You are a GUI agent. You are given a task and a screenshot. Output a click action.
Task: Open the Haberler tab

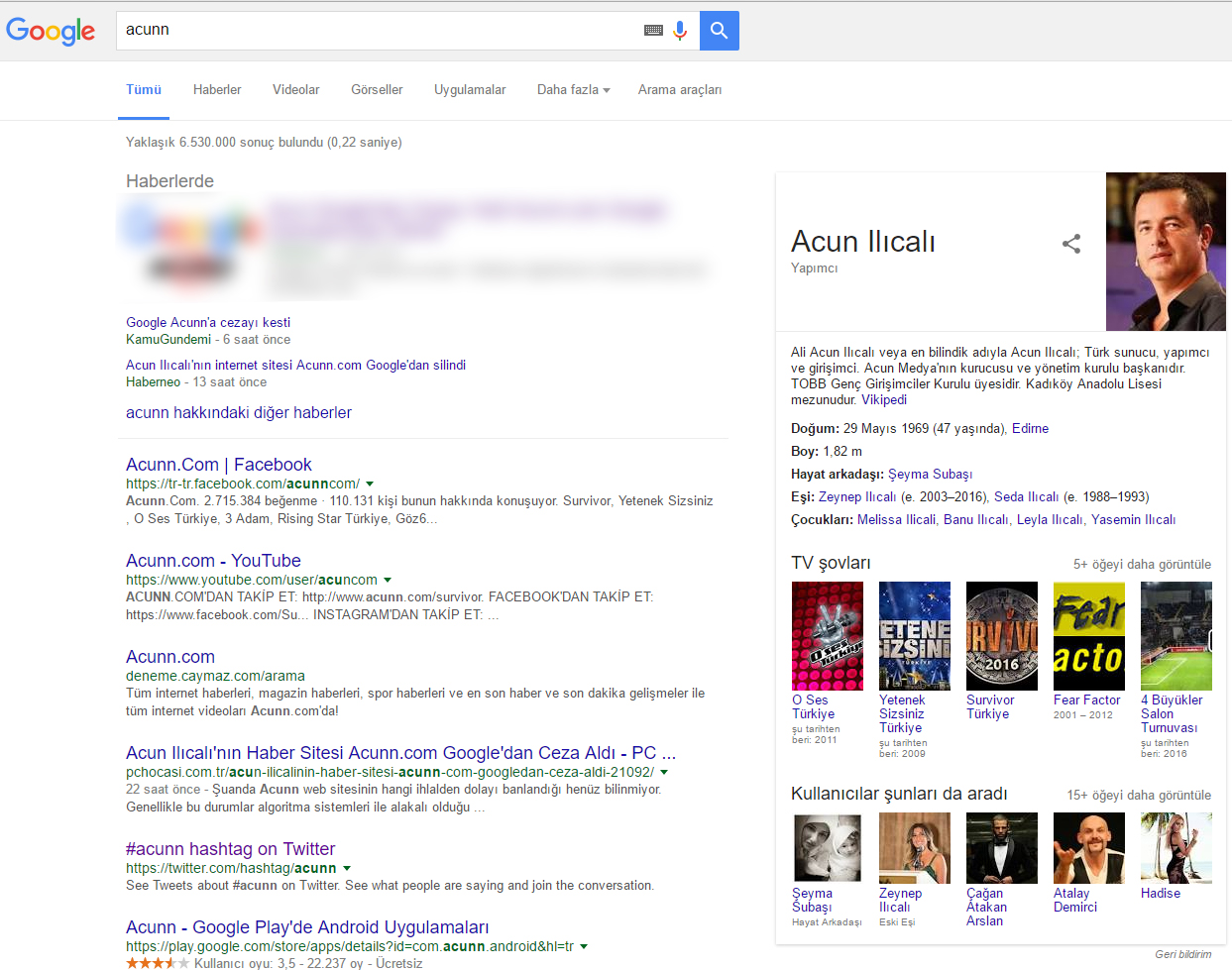(x=217, y=89)
